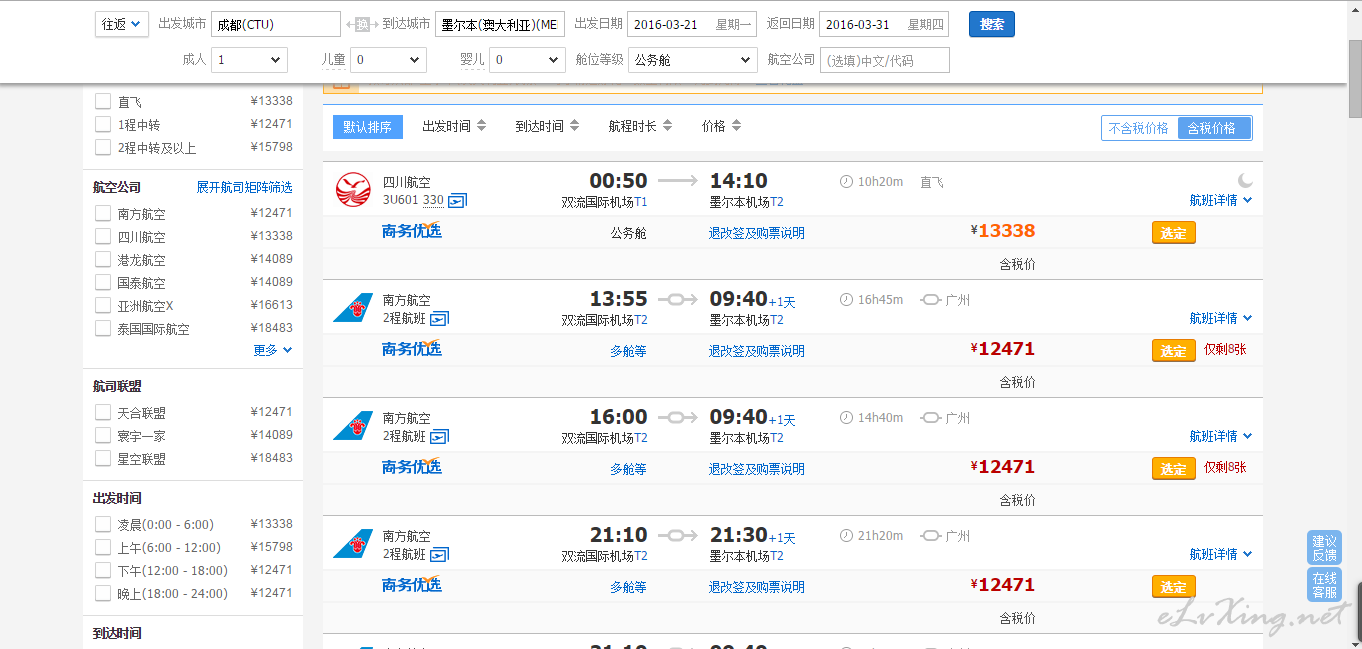1362x649 pixels.
Task: Click the sort arrows next to 出发时间
Action: [x=481, y=126]
